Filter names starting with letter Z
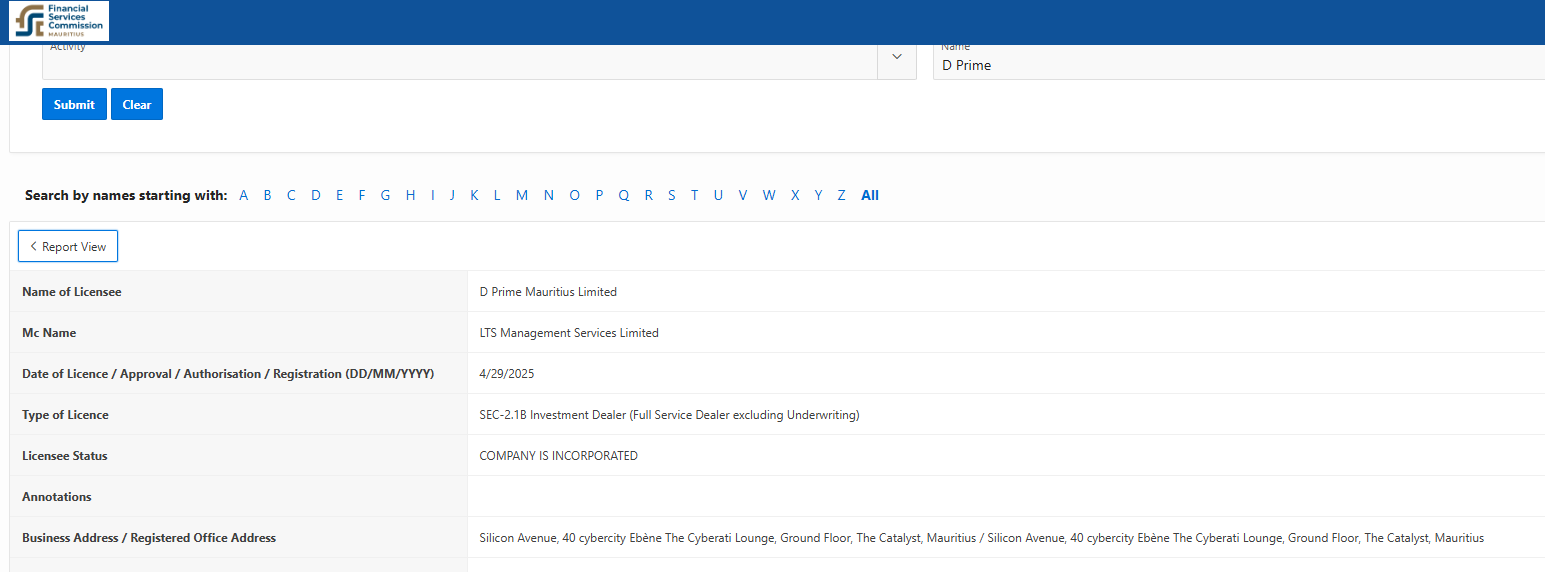Screen dimensions: 1545x572 point(841,195)
